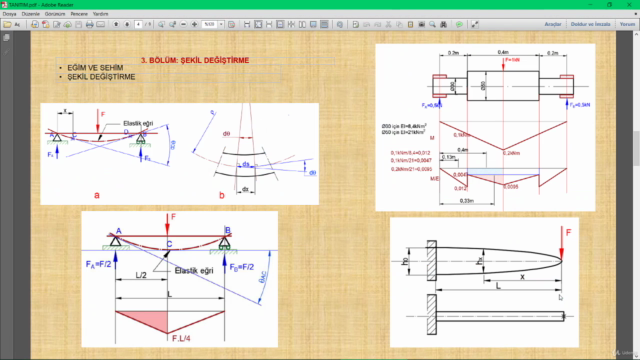Screen dimensions: 640x360
Task: Click the green comment bubble icon
Action: pos(459,24)
